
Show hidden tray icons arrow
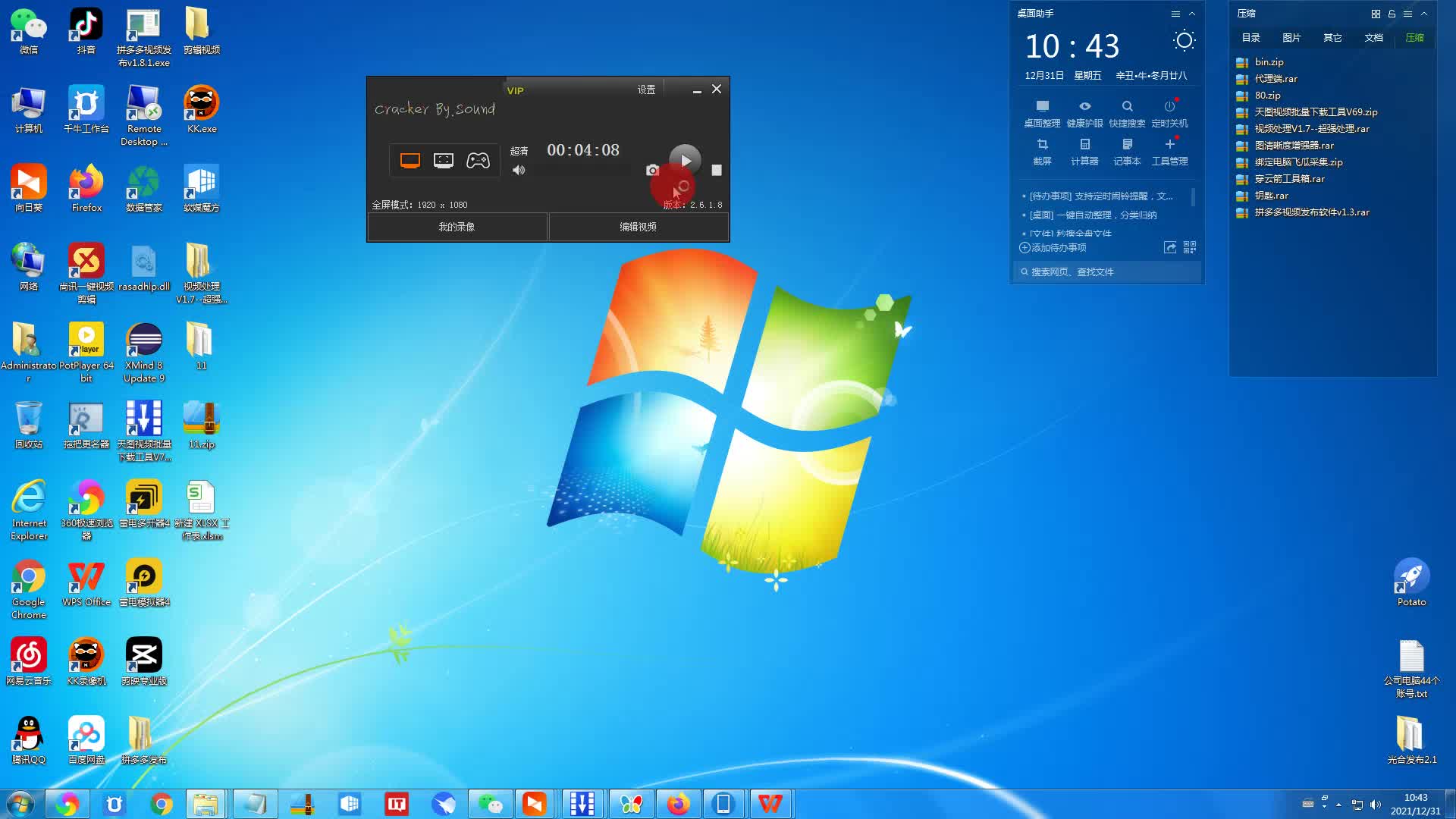[1338, 805]
